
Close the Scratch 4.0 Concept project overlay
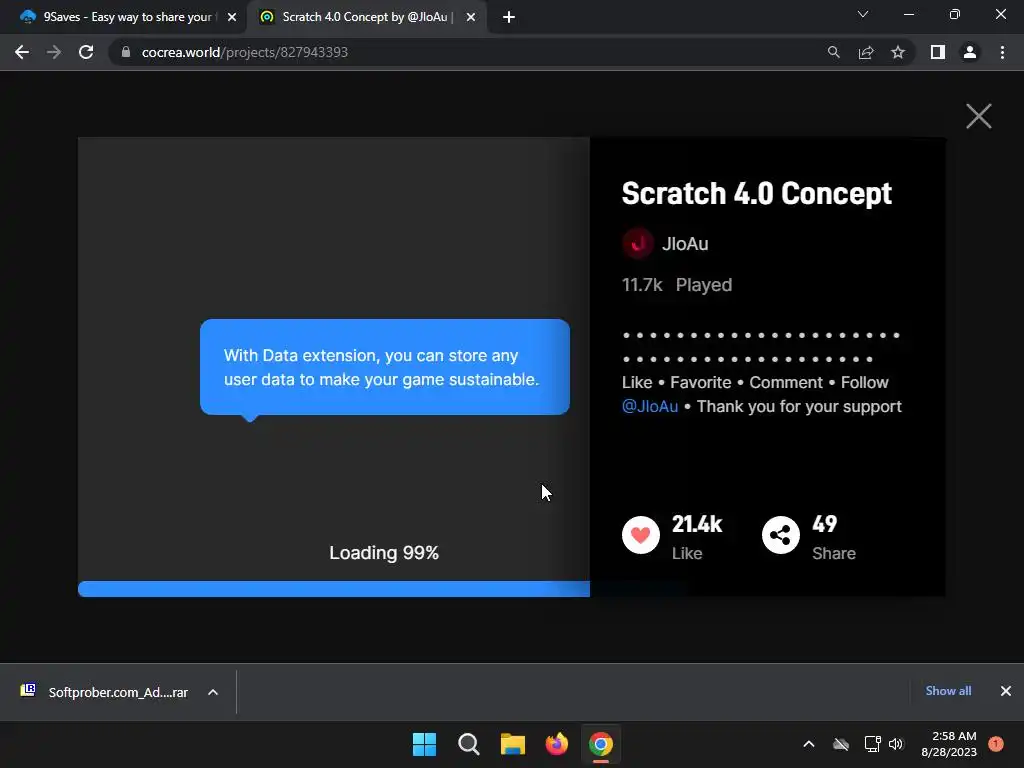978,117
